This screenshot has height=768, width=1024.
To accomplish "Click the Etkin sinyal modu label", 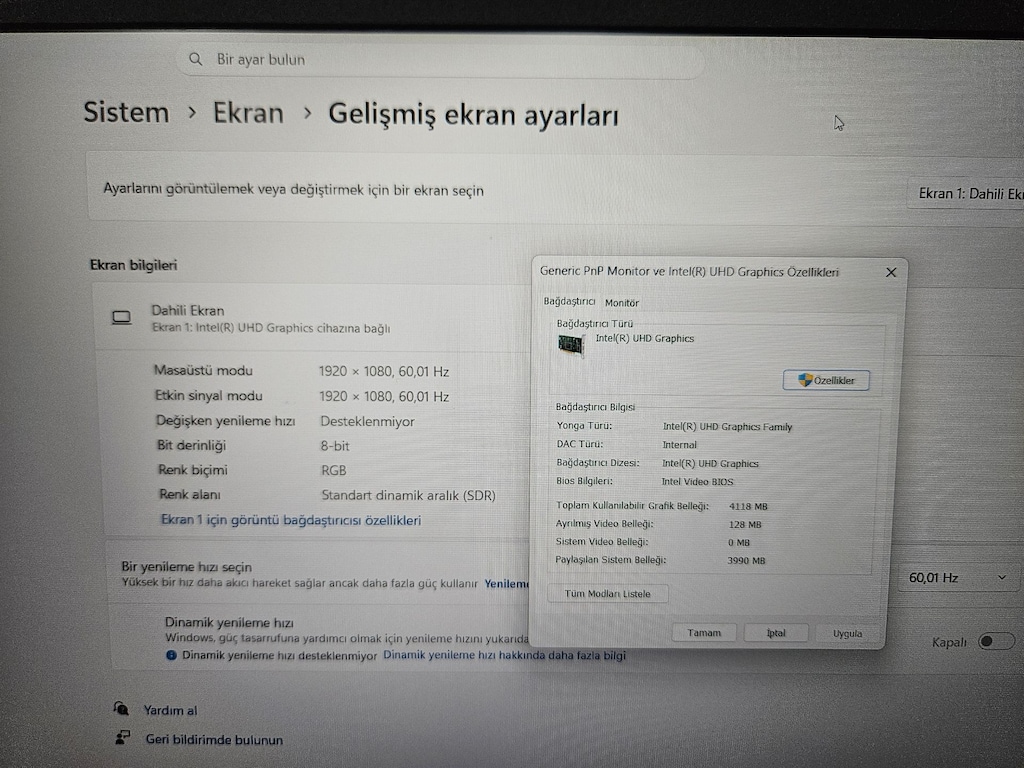I will coord(208,396).
